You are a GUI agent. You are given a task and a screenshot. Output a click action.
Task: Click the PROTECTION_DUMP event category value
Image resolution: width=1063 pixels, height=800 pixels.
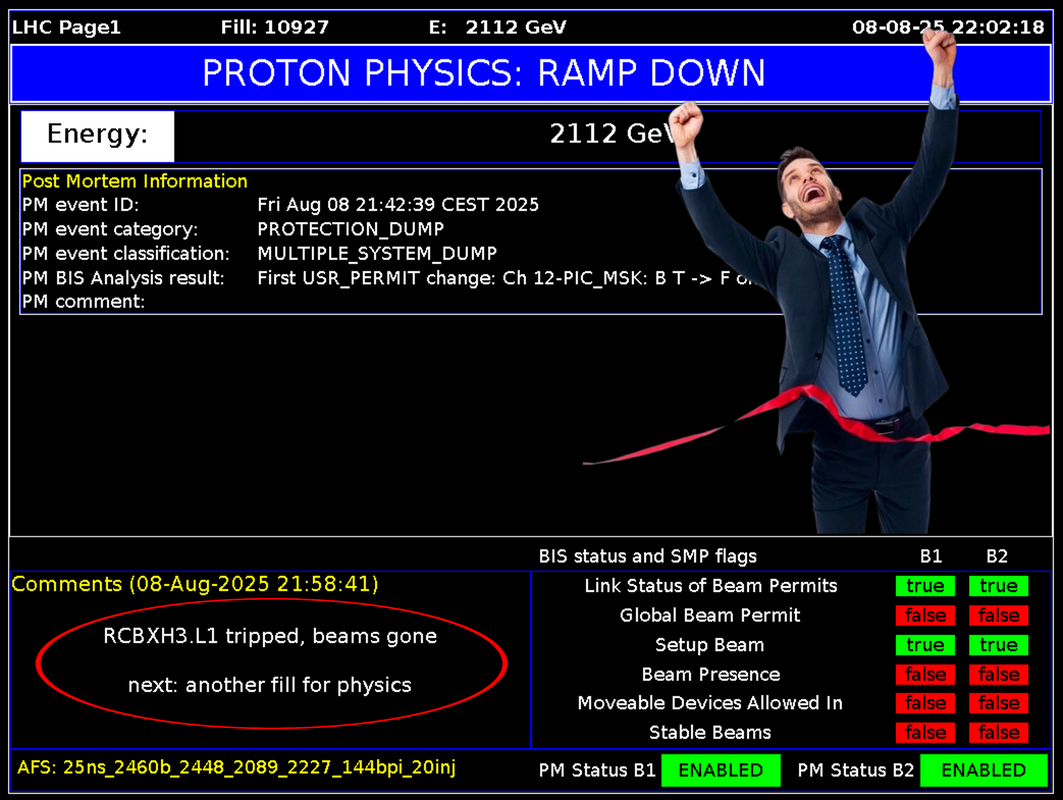[x=350, y=229]
